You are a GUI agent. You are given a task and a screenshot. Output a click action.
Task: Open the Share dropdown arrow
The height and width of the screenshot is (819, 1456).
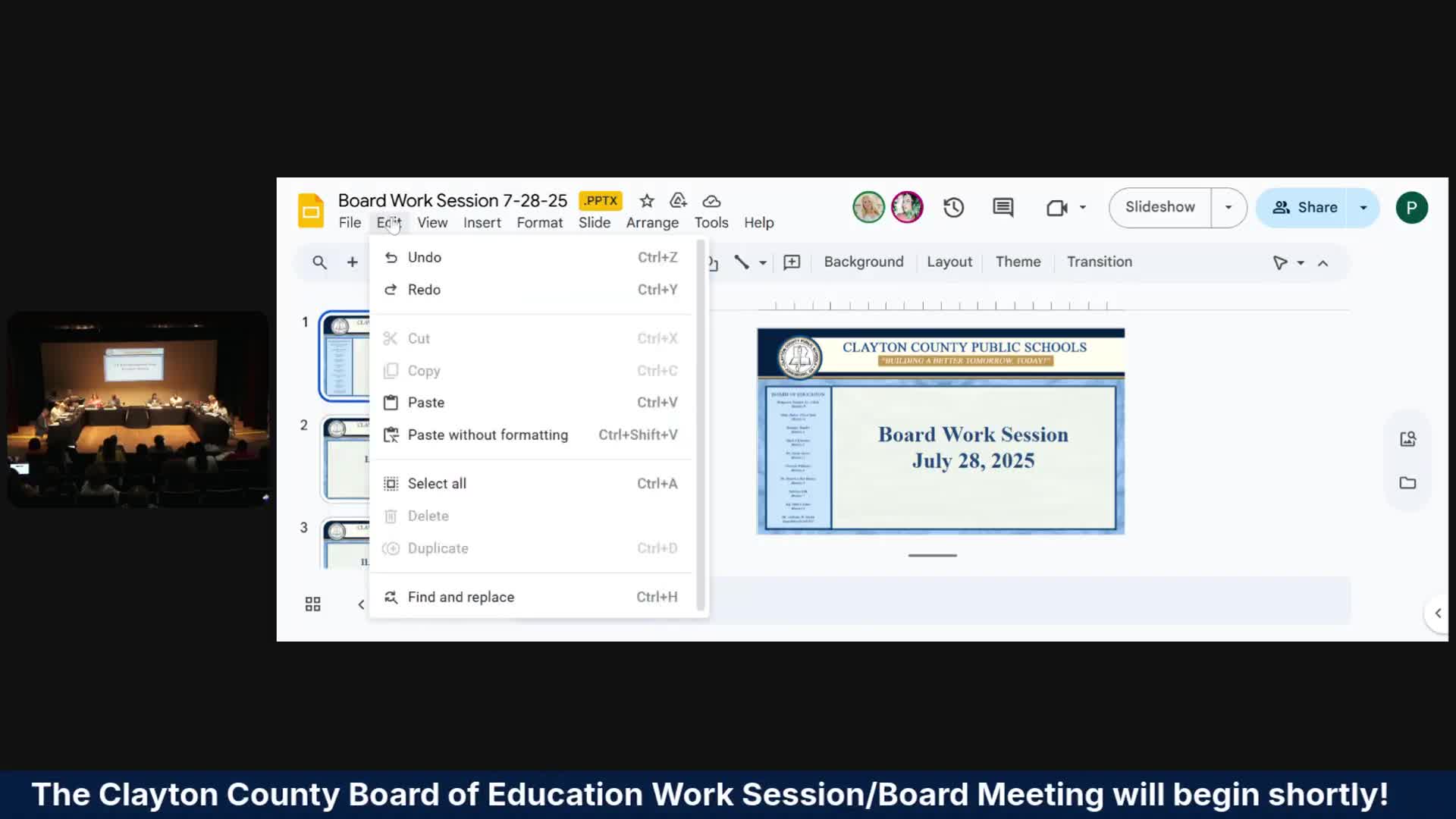click(1363, 208)
